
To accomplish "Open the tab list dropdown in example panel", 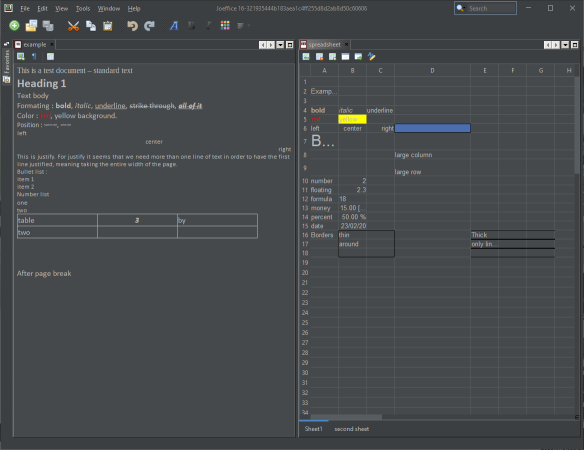I will tap(280, 45).
